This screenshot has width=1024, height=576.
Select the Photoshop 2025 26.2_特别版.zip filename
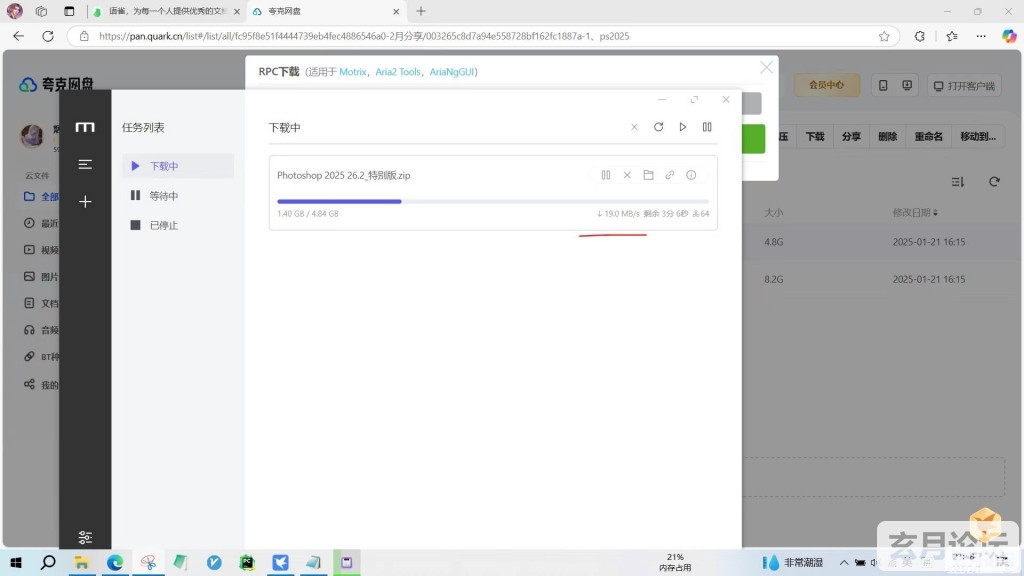344,175
